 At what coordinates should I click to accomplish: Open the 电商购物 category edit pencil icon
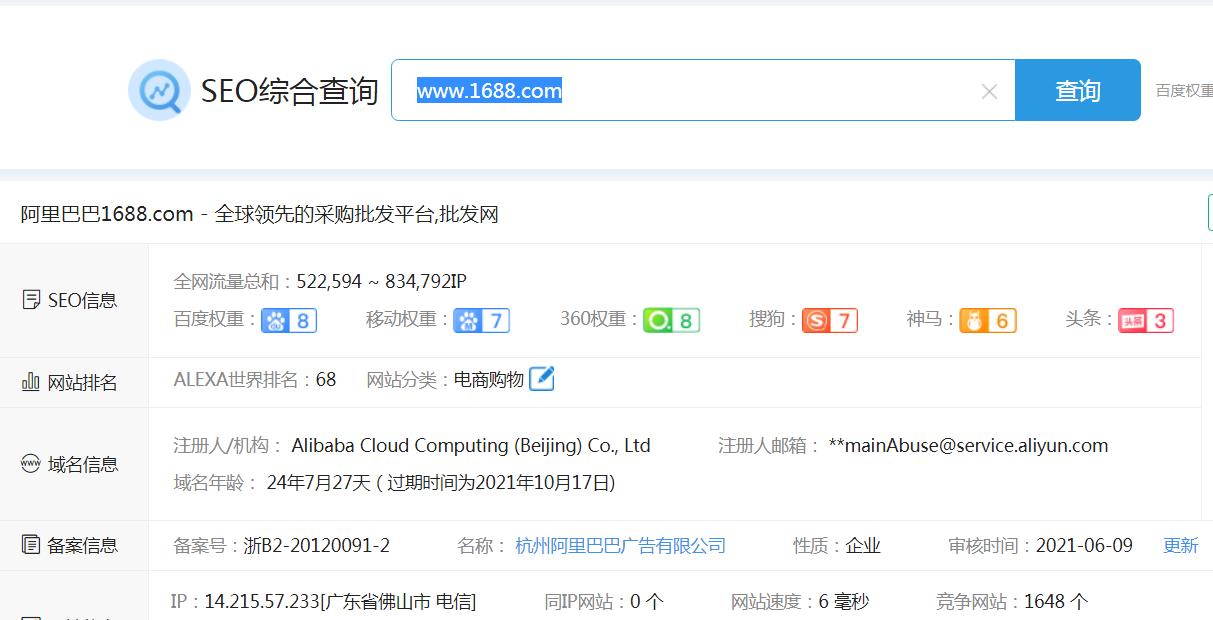tap(542, 378)
